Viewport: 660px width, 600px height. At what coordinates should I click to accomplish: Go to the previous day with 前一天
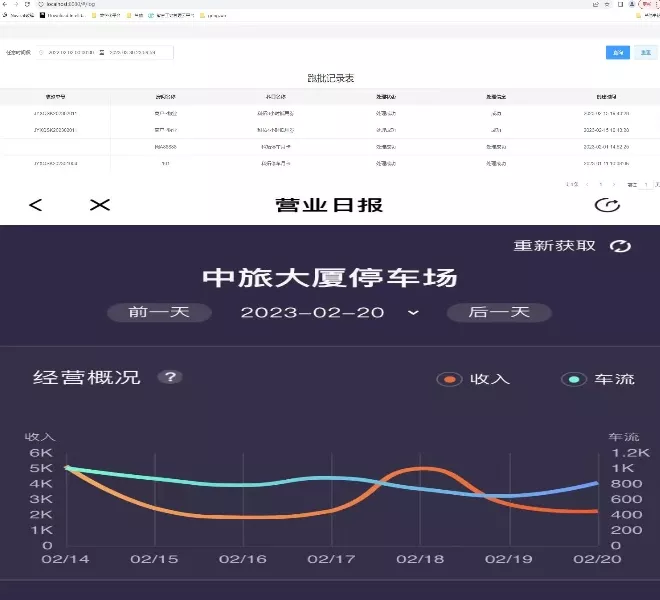[x=159, y=312]
